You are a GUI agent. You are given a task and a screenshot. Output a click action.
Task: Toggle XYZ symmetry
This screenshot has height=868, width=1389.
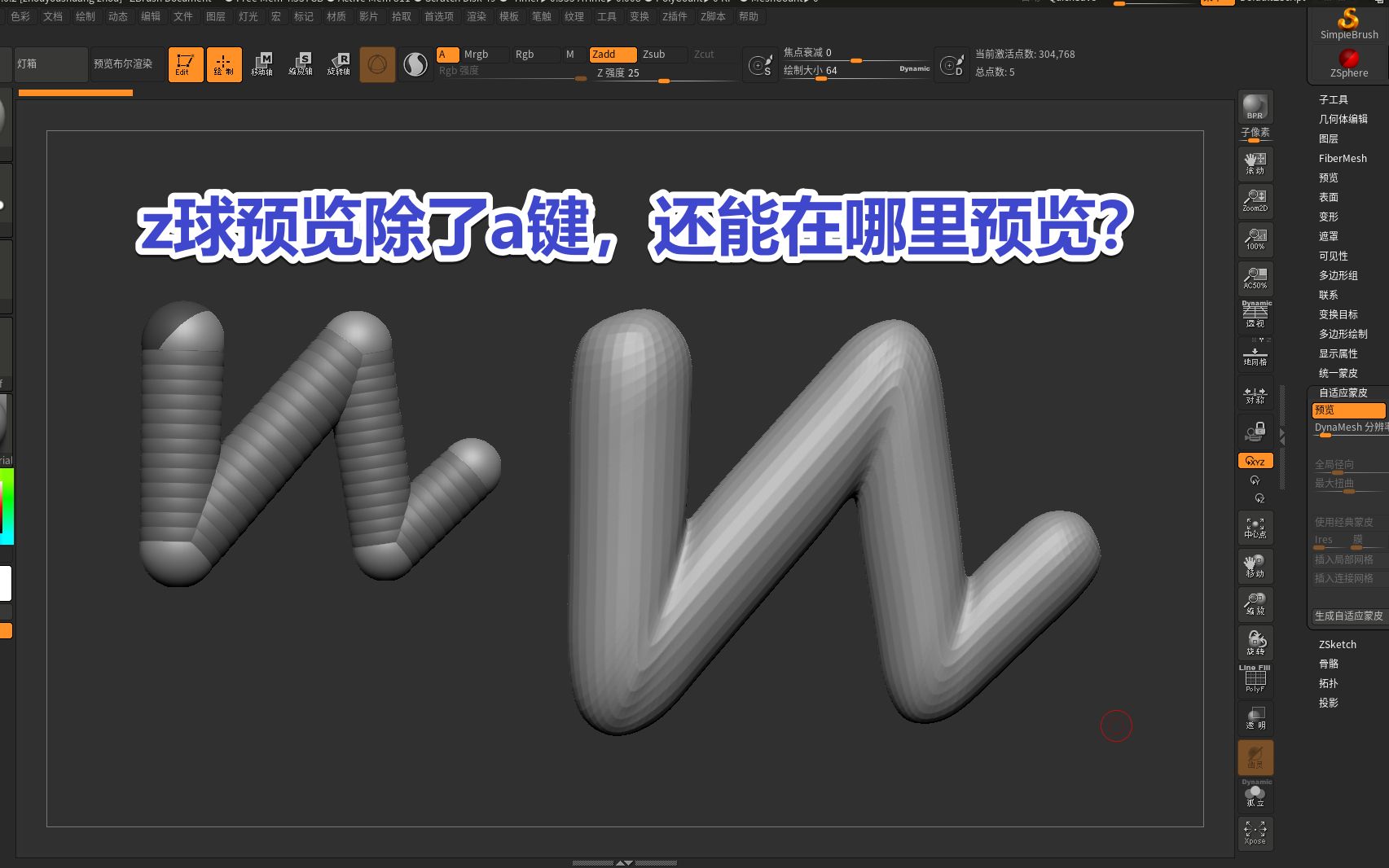(1254, 460)
